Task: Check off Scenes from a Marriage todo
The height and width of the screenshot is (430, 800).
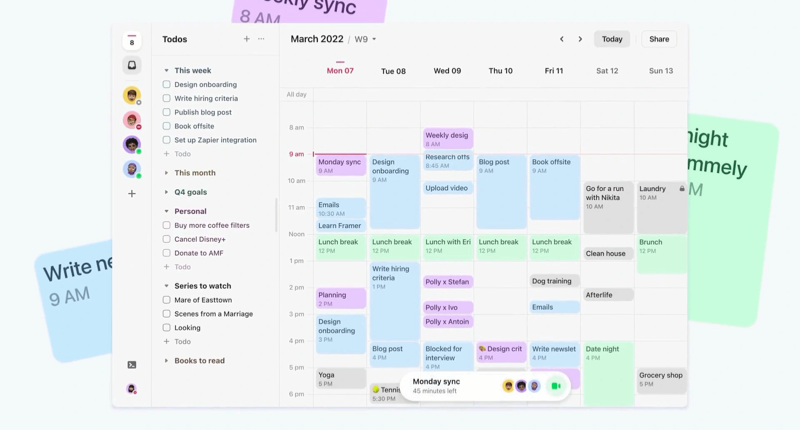Action: 166,314
